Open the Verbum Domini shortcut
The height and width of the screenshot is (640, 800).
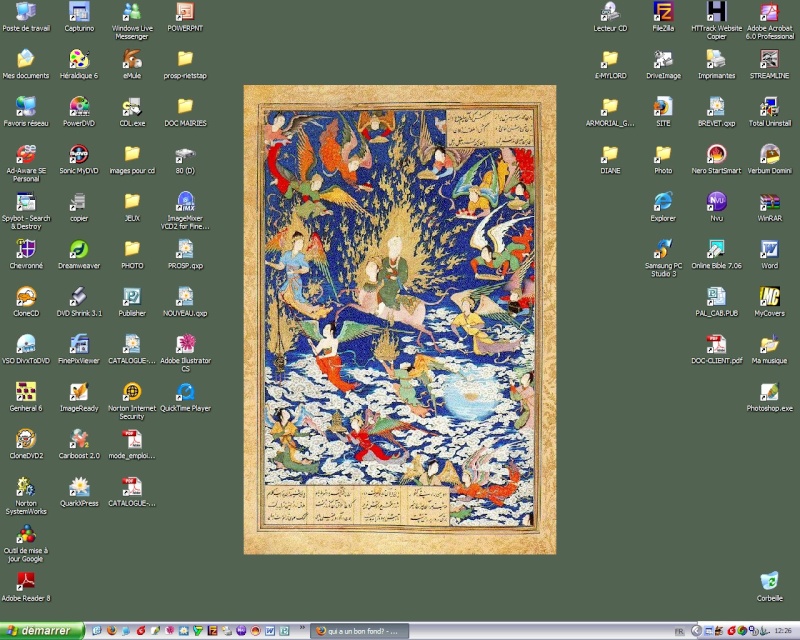coord(769,159)
